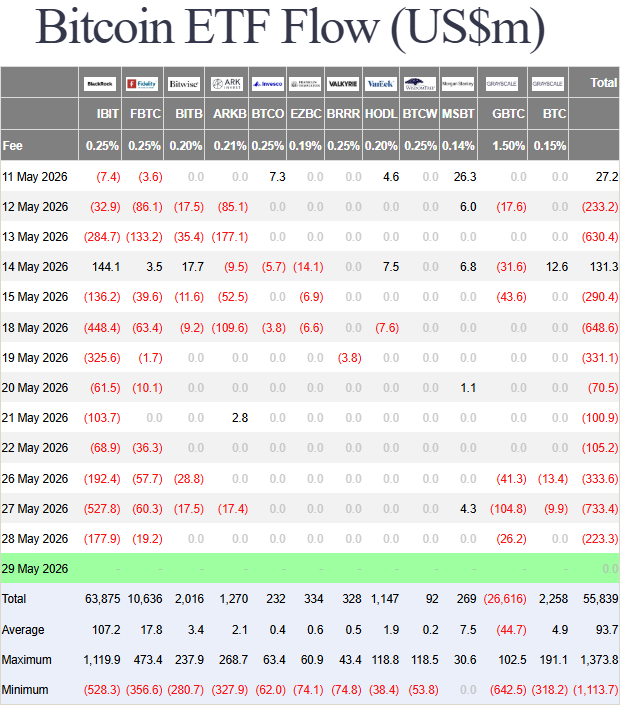Click the (331.1) total on 19 May
The width and height of the screenshot is (621, 707).
pyautogui.click(x=600, y=358)
